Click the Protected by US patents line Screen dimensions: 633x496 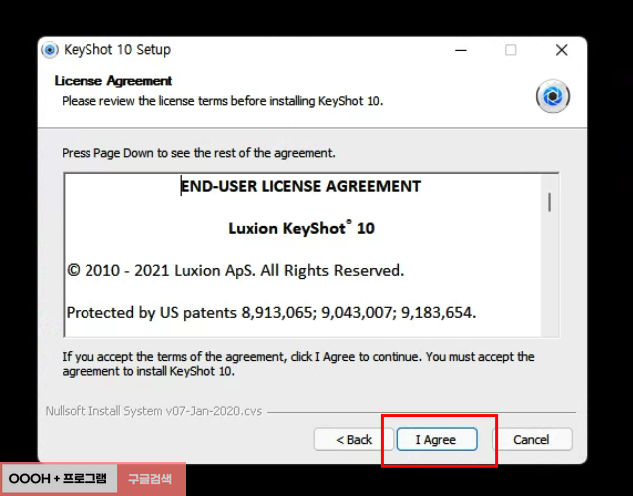[x=271, y=312]
